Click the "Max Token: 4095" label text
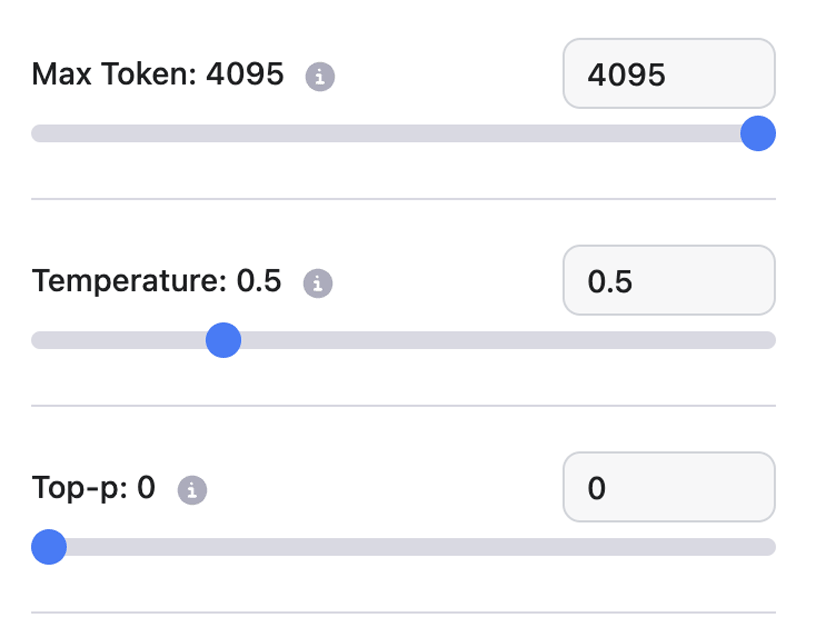Viewport: 816px width, 619px height. (x=158, y=74)
